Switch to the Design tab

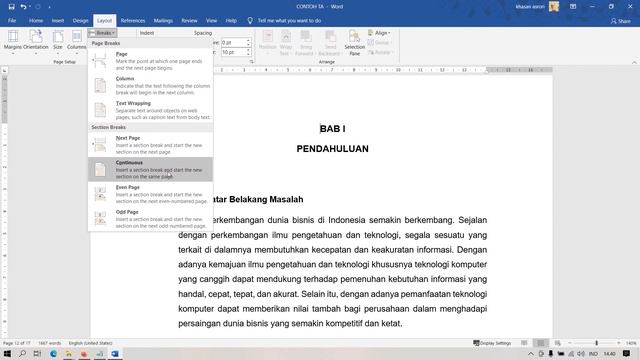click(80, 20)
